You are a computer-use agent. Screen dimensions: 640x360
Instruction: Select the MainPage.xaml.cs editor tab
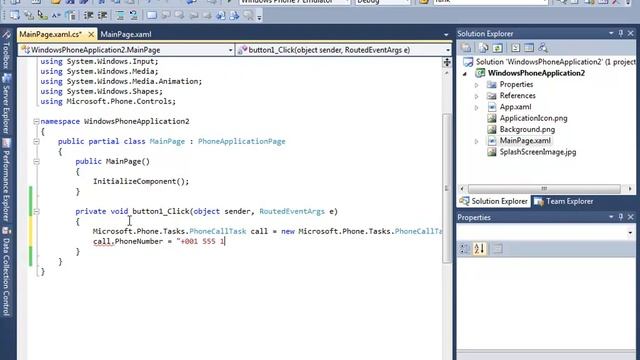click(51, 34)
